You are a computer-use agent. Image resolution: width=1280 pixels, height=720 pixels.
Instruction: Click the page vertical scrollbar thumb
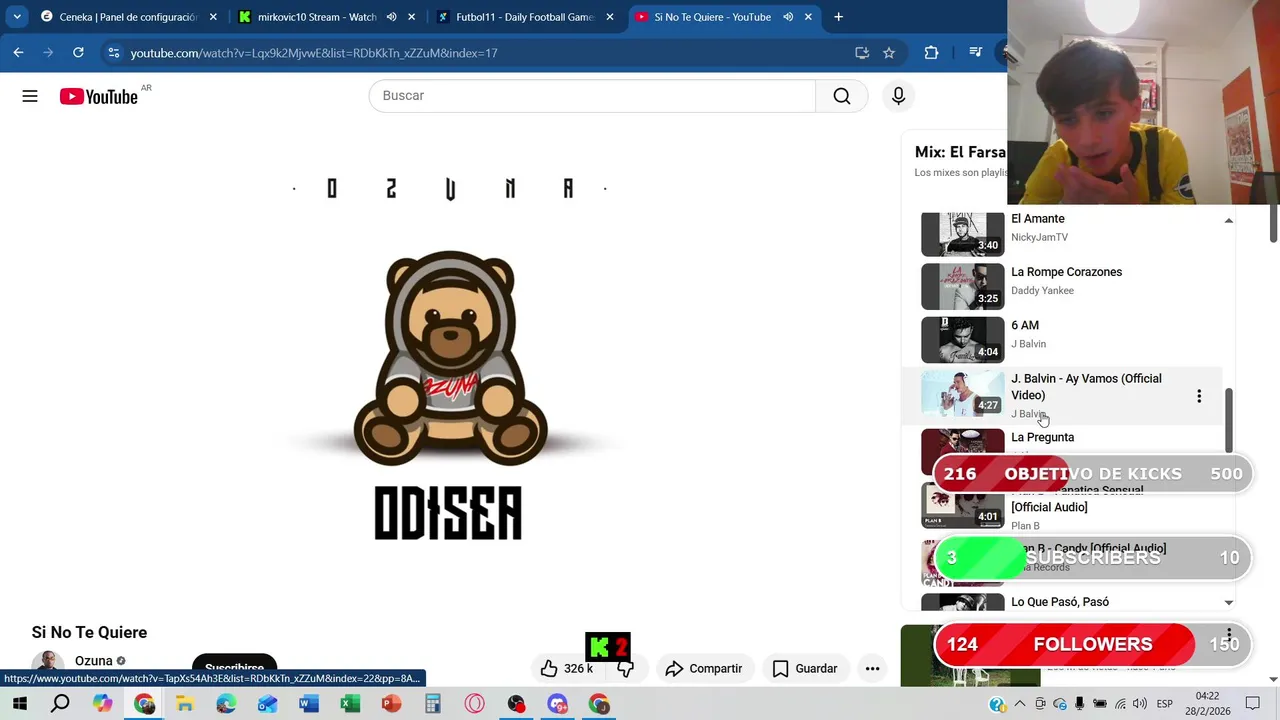tap(1274, 222)
